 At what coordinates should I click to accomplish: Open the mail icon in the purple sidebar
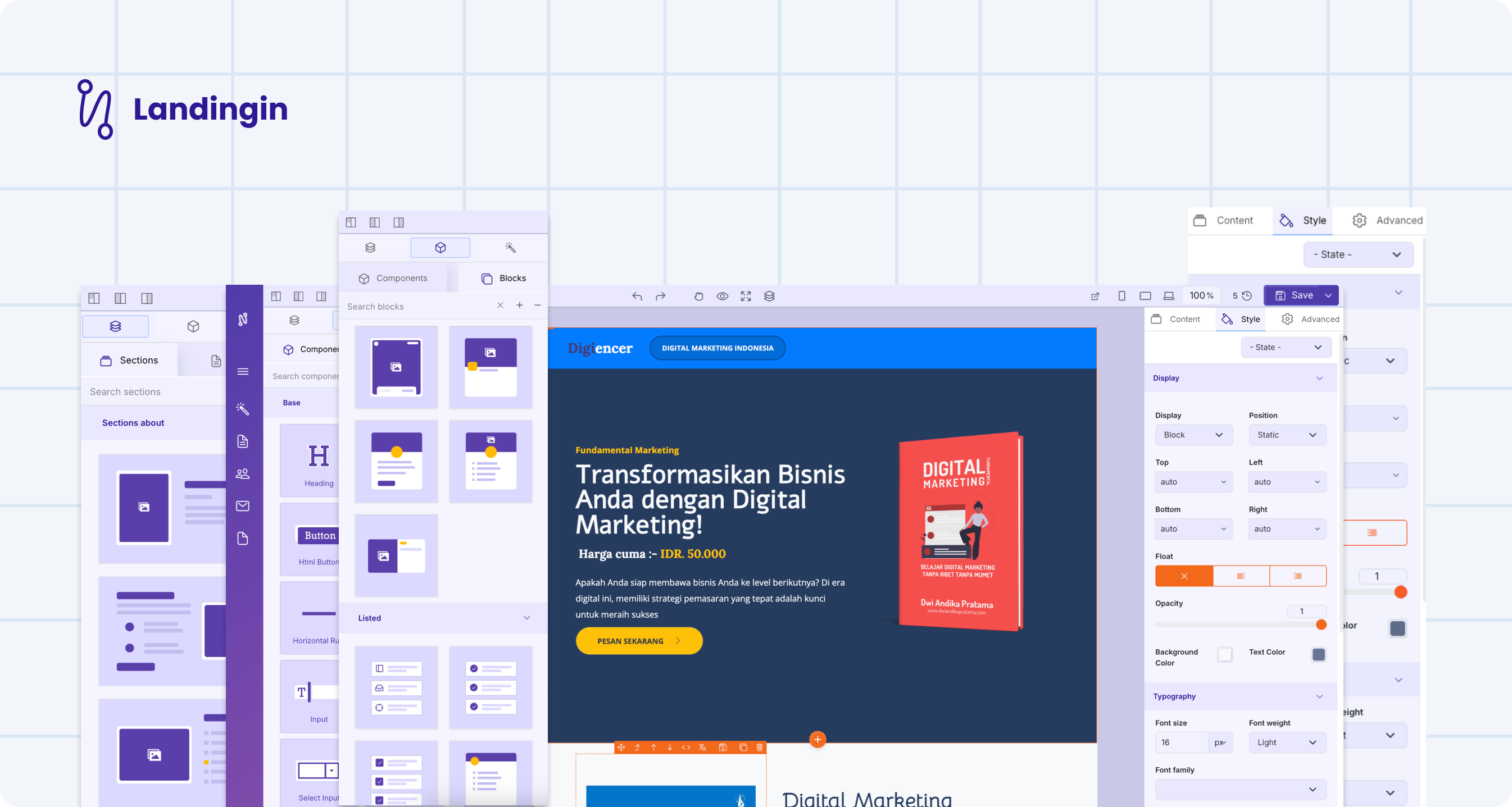tap(242, 506)
